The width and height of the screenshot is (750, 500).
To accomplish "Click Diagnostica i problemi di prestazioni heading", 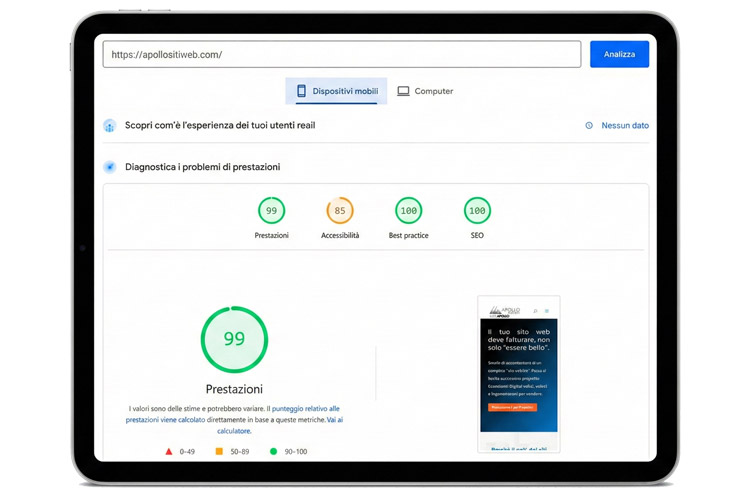I will (202, 167).
